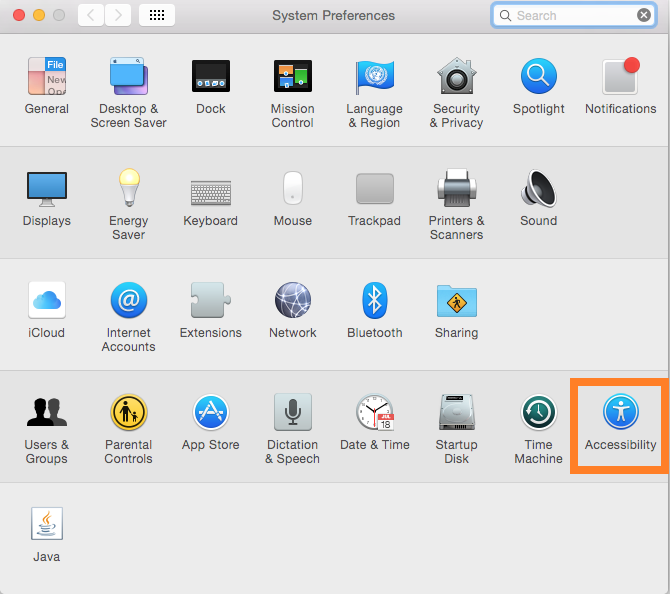This screenshot has height=594, width=670.
Task: Click the Show All grid button
Action: [x=157, y=15]
